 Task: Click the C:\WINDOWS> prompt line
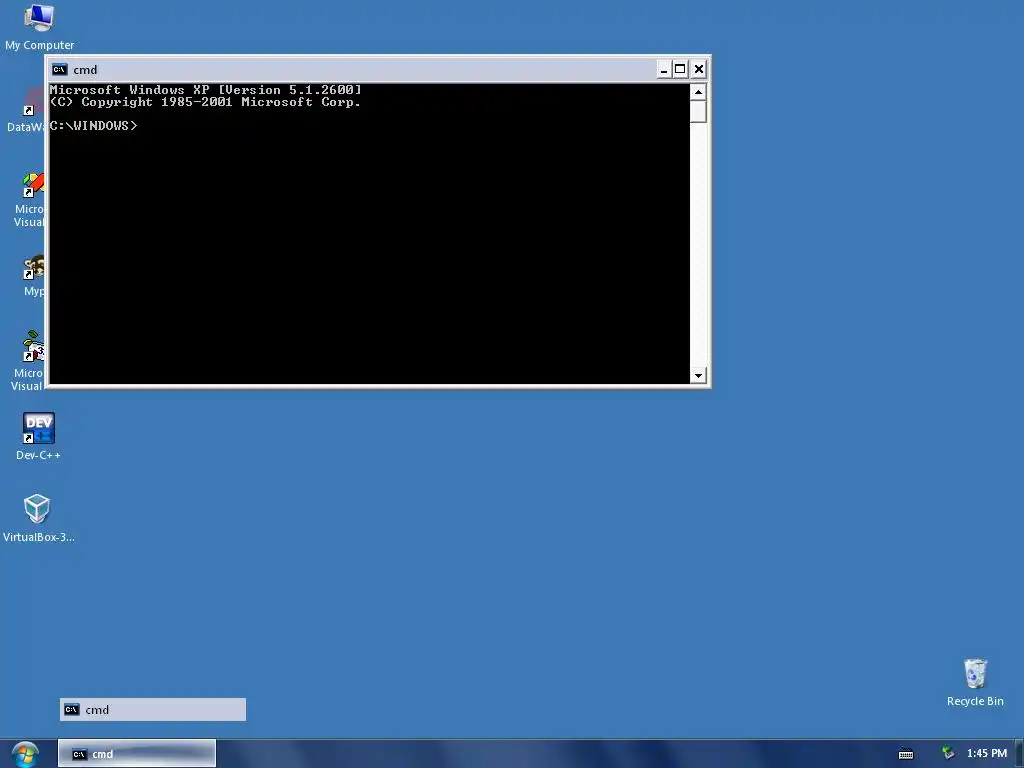click(x=93, y=125)
